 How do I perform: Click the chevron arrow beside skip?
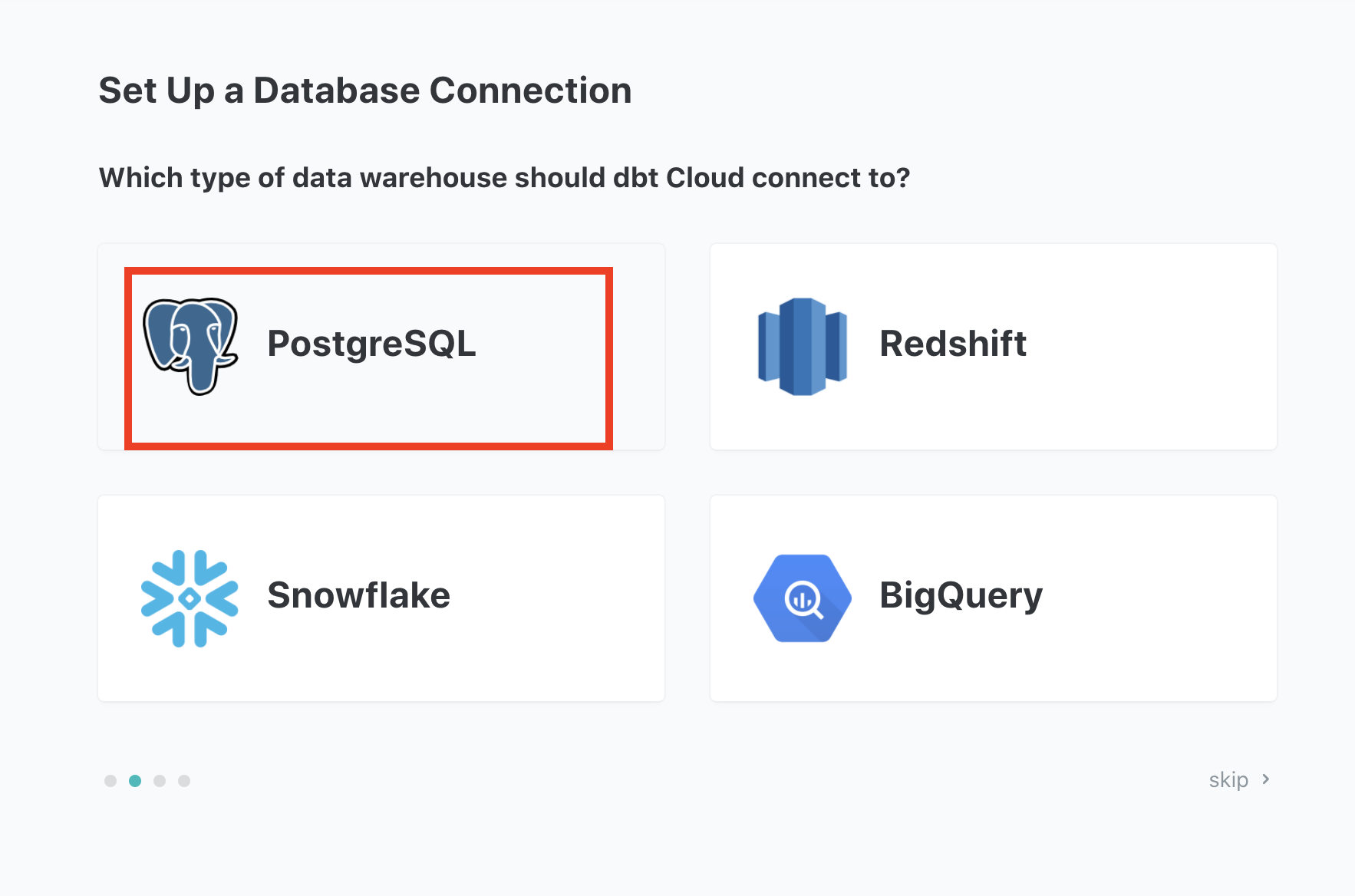point(1266,779)
